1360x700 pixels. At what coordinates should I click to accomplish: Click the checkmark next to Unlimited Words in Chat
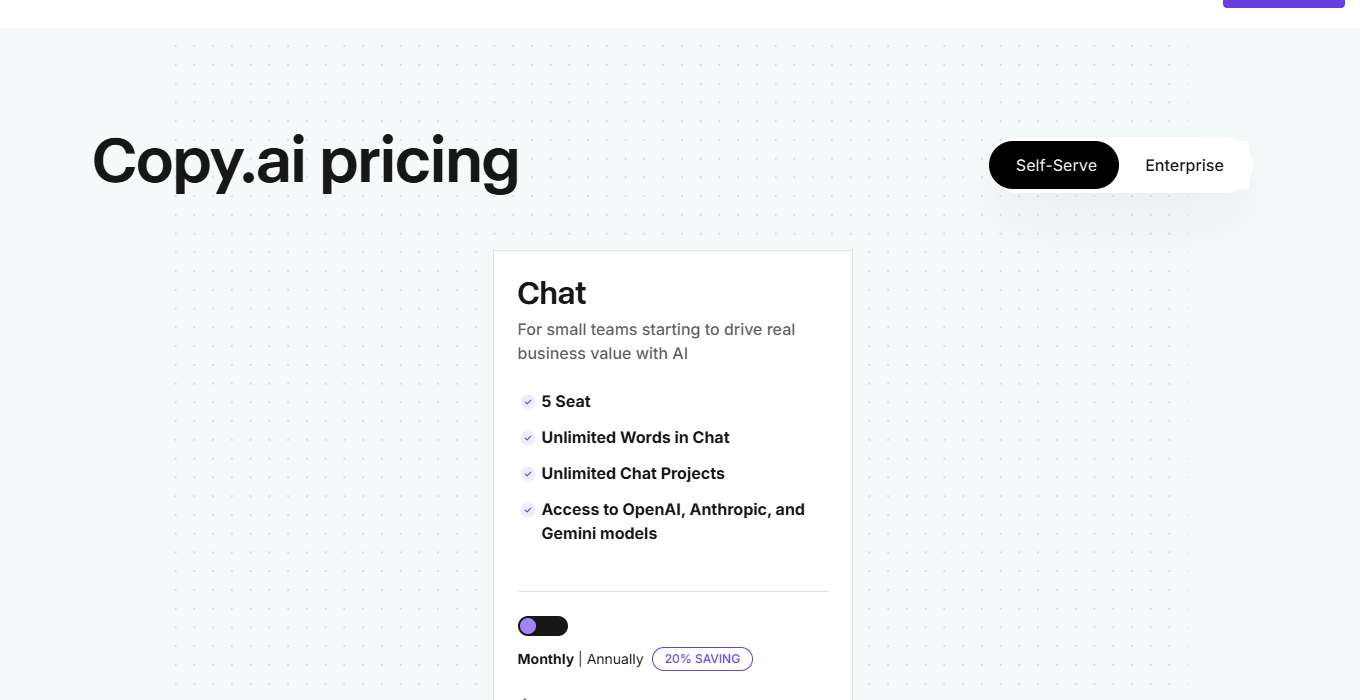click(528, 438)
